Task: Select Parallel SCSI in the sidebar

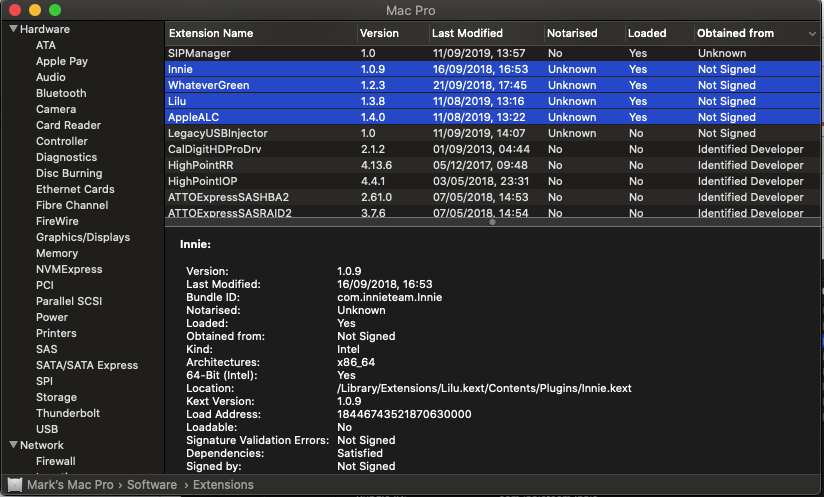Action: click(69, 302)
